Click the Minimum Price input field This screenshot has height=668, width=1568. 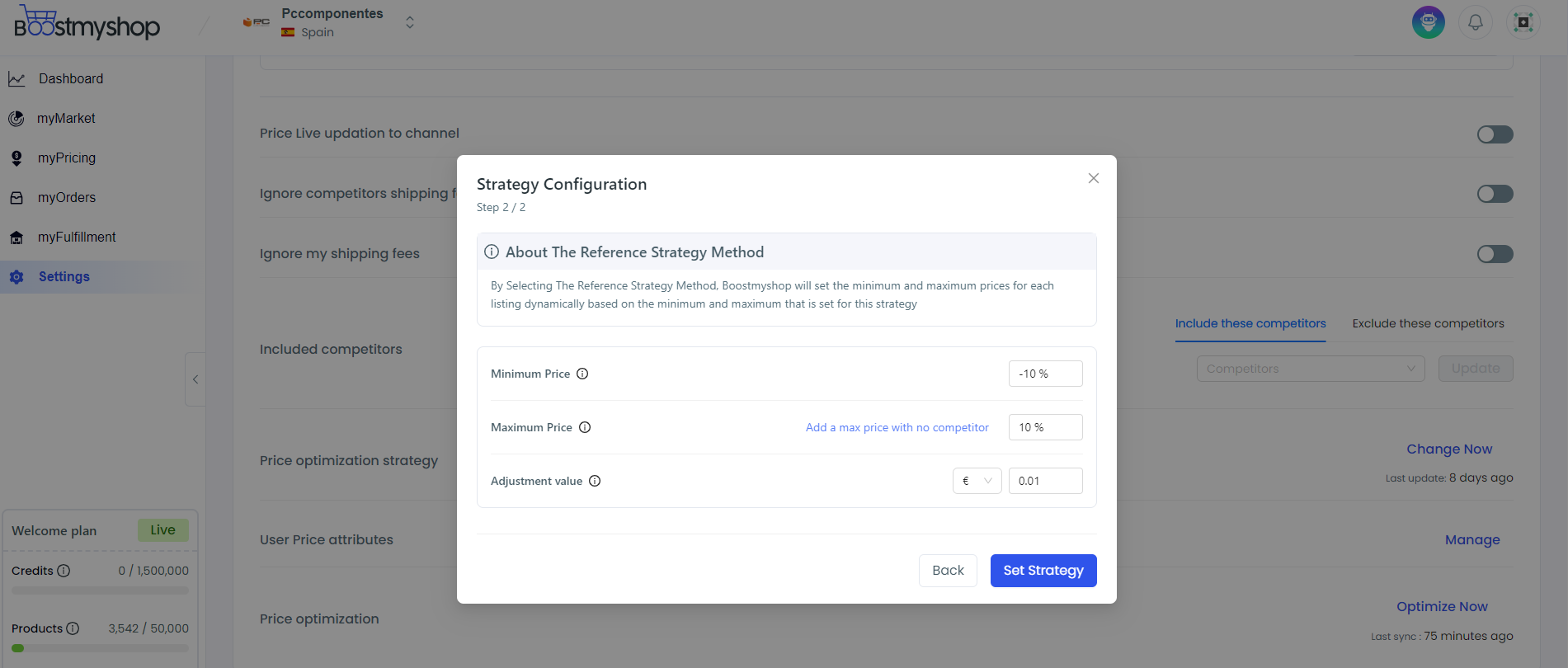[x=1045, y=374]
